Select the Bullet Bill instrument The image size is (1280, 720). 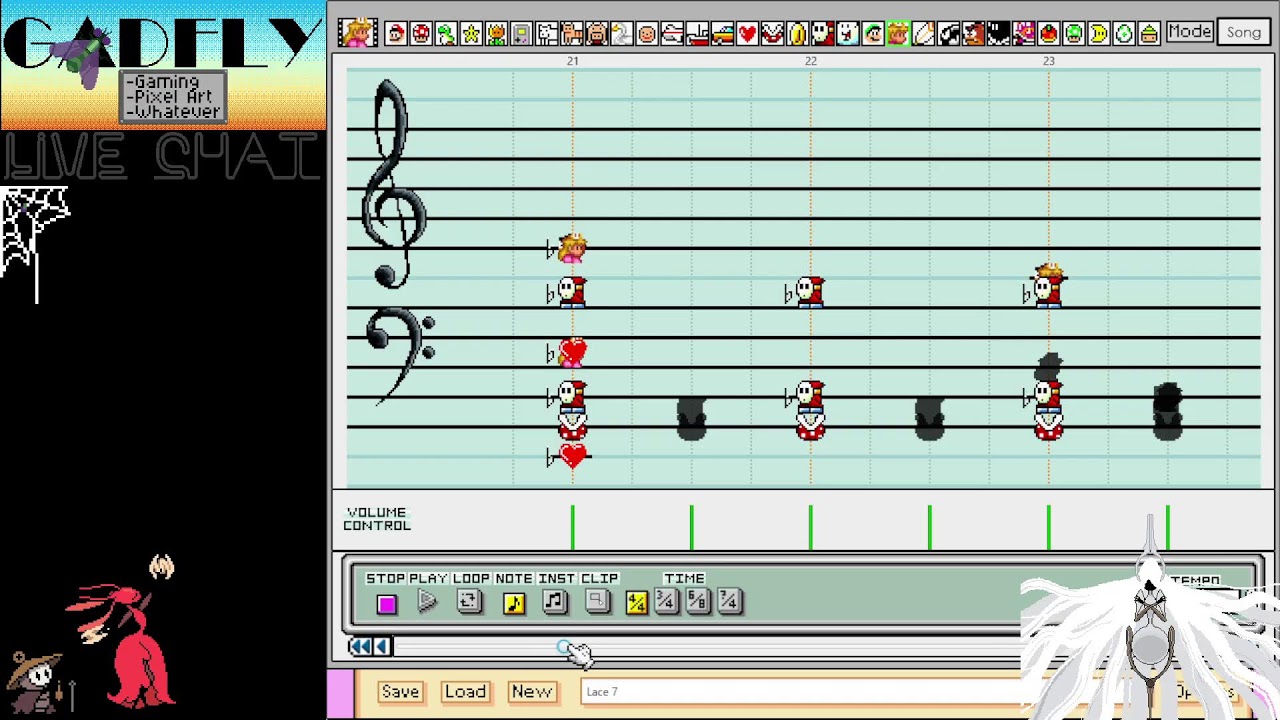coord(948,33)
